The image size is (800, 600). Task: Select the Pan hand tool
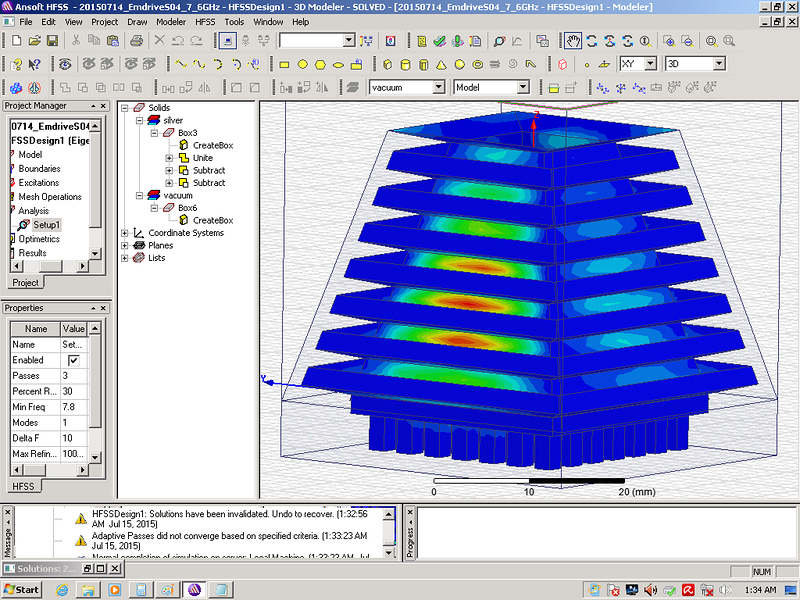[573, 41]
